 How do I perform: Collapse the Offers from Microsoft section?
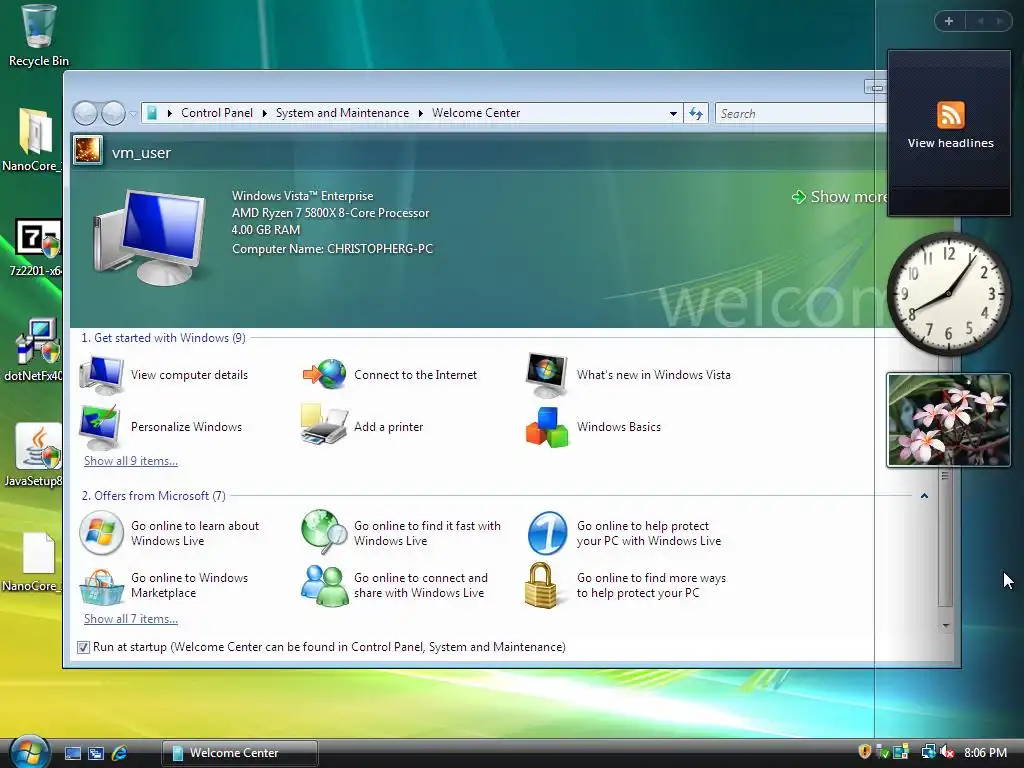tap(924, 496)
